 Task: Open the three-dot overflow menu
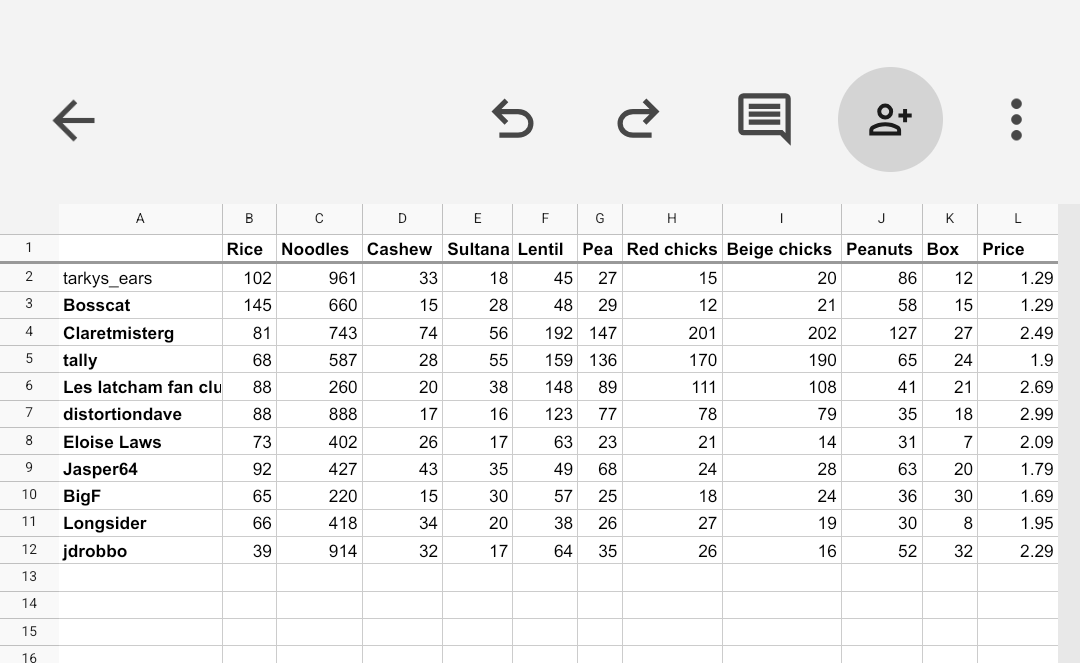tap(1016, 120)
